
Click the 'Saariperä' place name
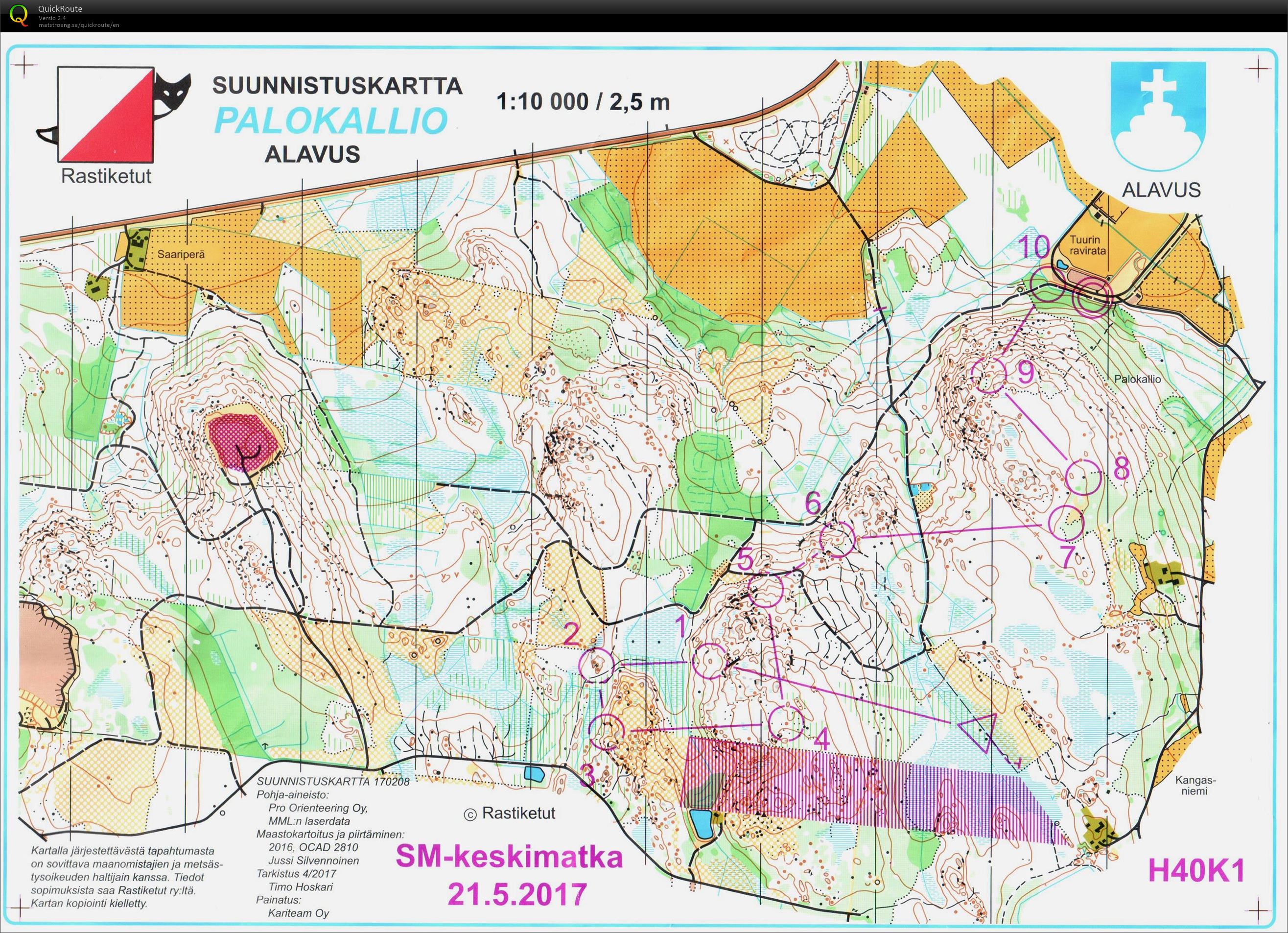click(x=182, y=256)
